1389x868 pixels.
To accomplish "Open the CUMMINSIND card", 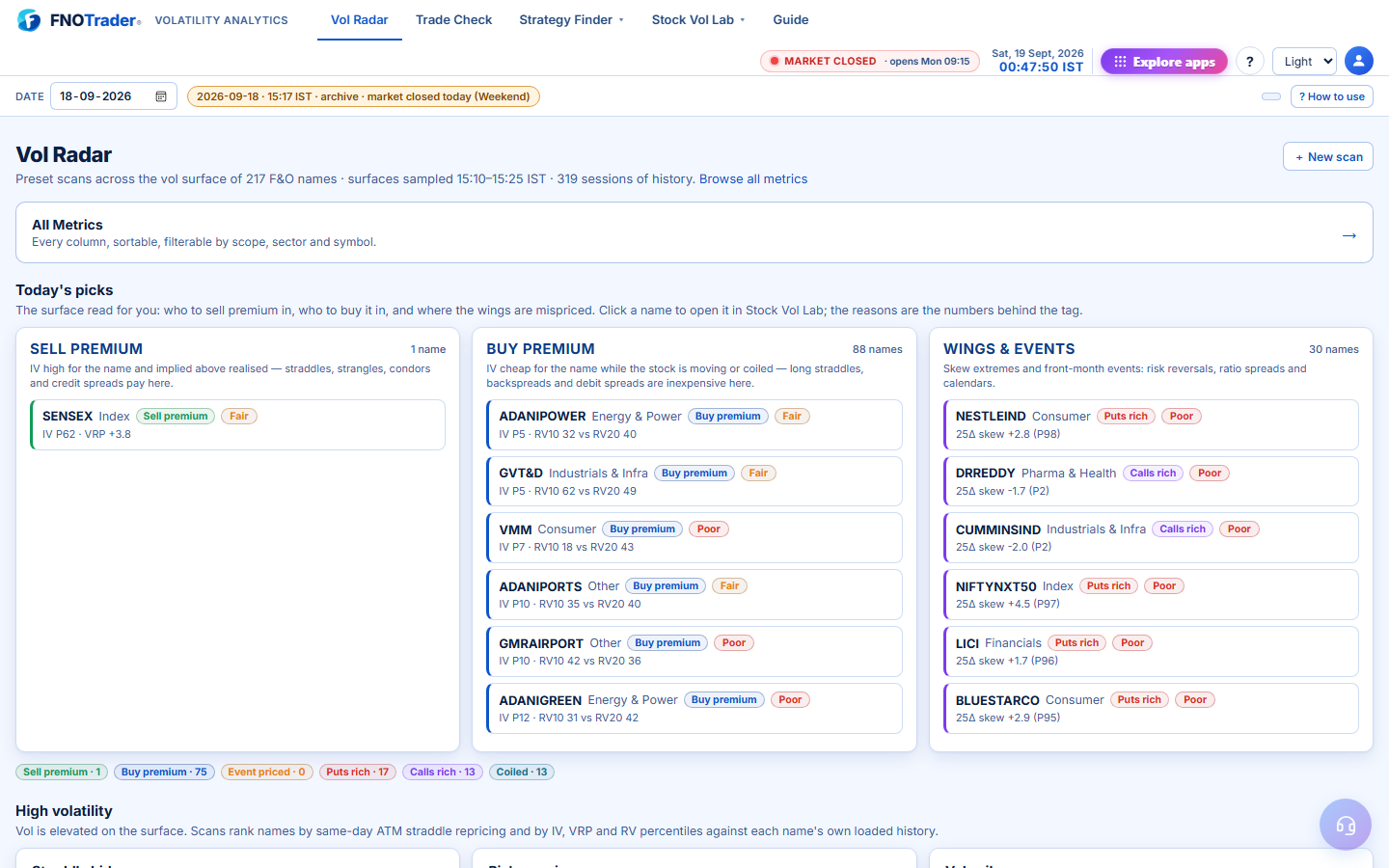I will (1151, 537).
